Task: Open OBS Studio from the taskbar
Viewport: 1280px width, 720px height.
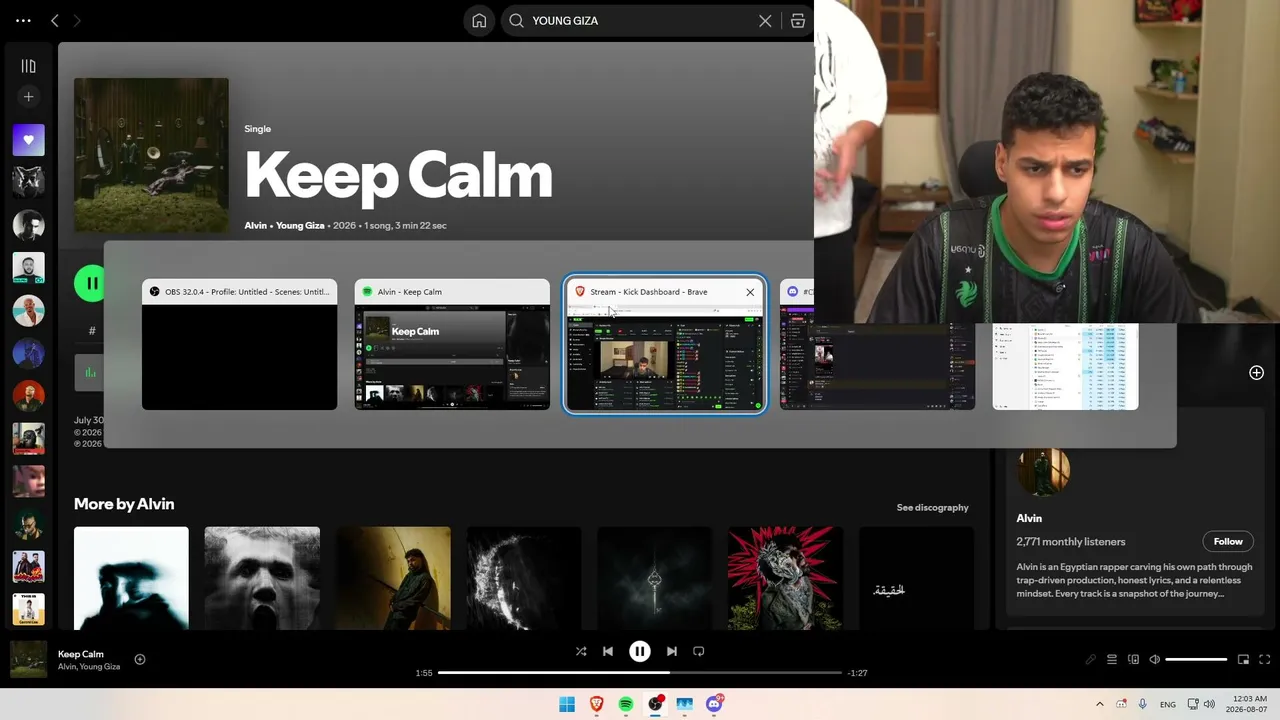Action: pyautogui.click(x=655, y=704)
